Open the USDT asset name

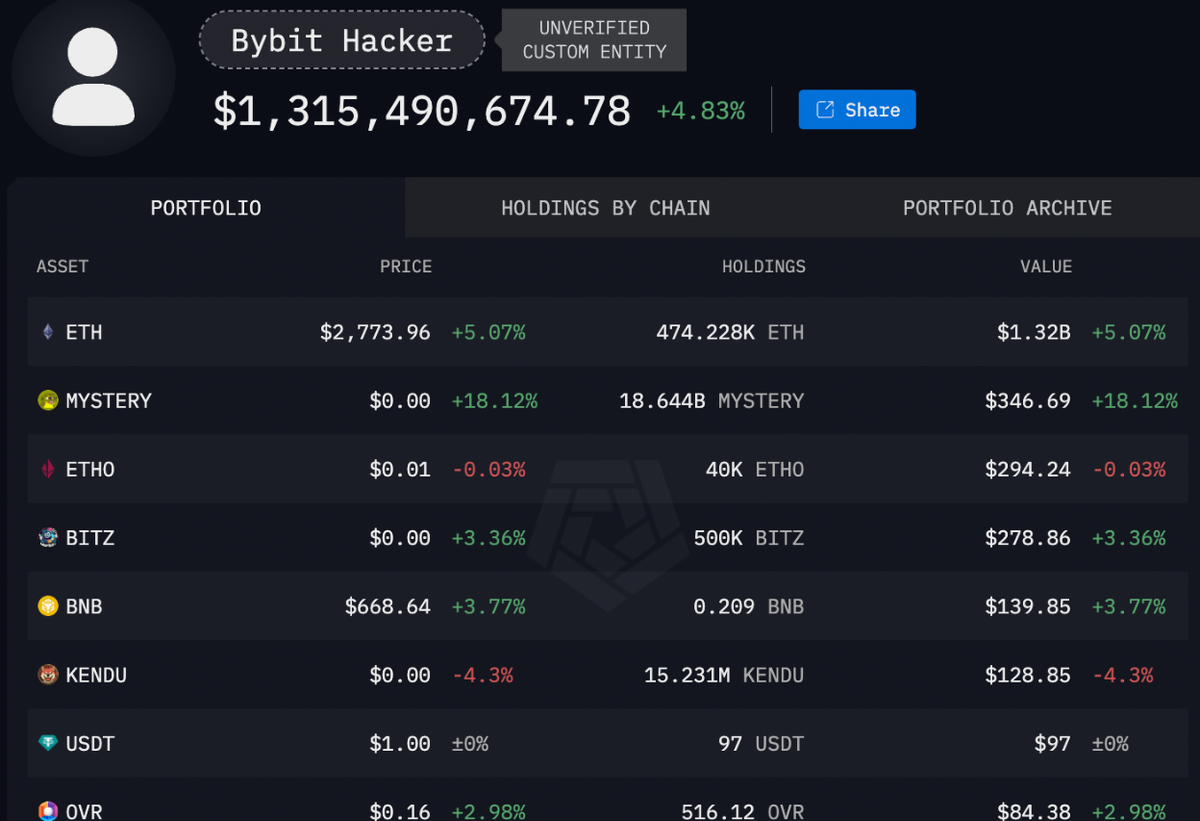click(x=90, y=743)
